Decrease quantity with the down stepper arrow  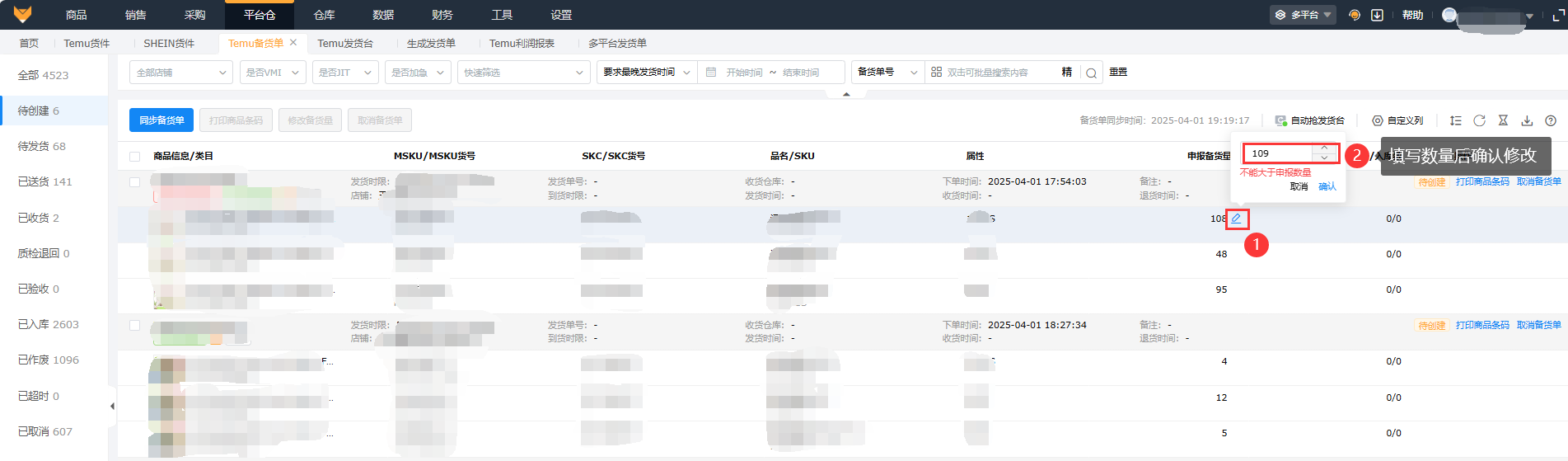[x=1324, y=158]
